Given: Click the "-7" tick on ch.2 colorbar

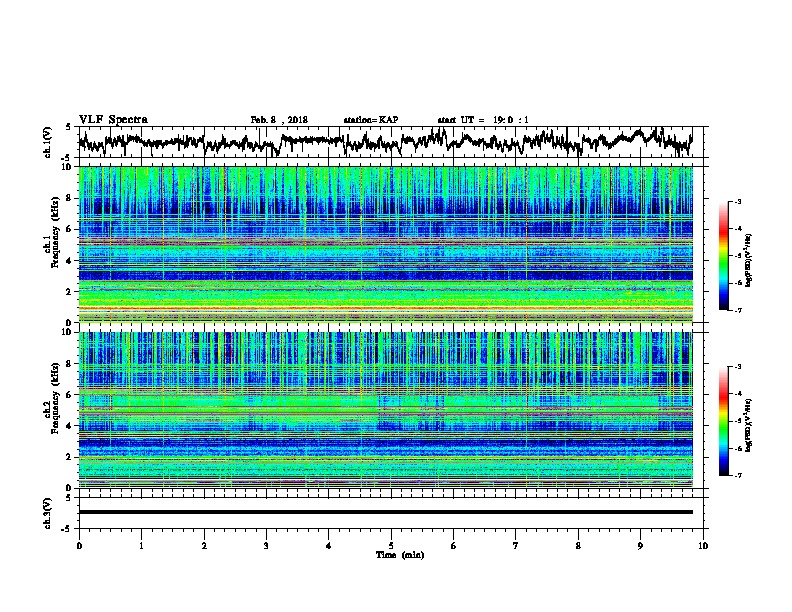Looking at the screenshot, I should [738, 476].
